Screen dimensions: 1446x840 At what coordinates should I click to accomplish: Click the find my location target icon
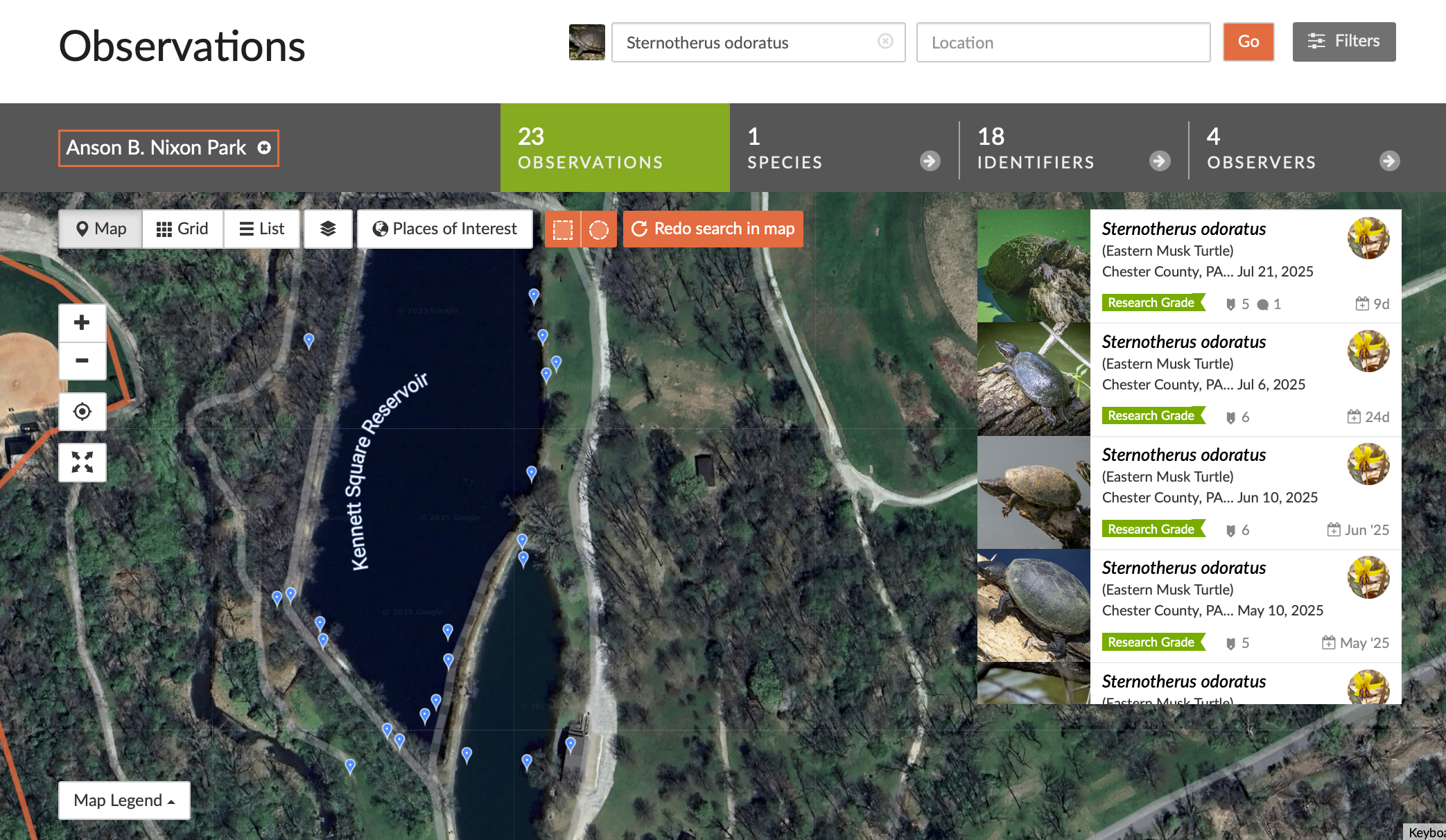(x=82, y=412)
